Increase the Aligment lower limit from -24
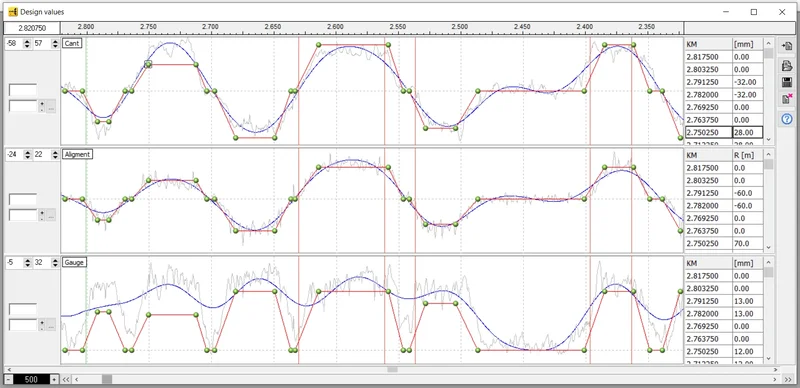 pyautogui.click(x=27, y=152)
